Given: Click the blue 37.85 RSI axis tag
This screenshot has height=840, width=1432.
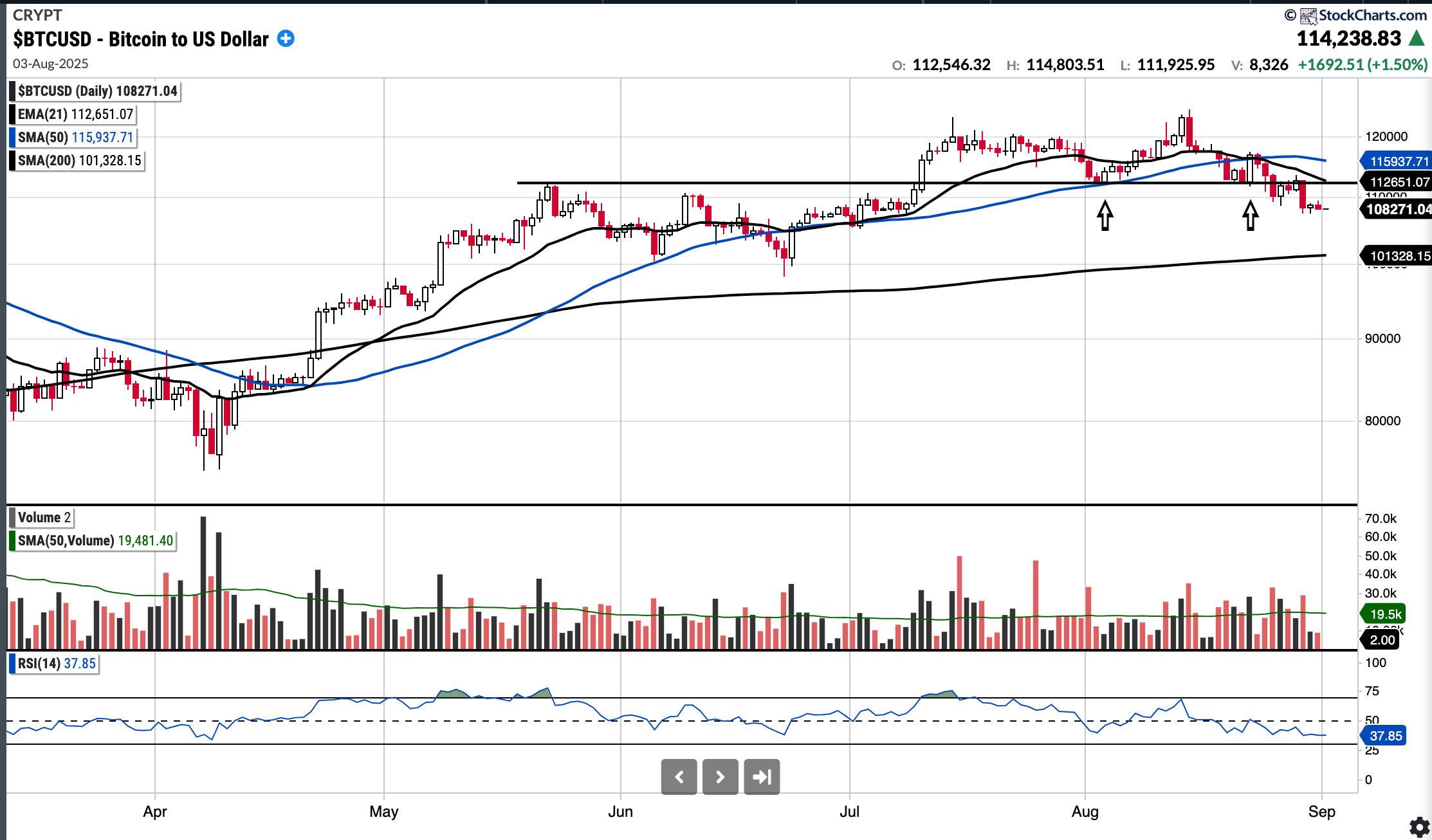Looking at the screenshot, I should 1384,736.
